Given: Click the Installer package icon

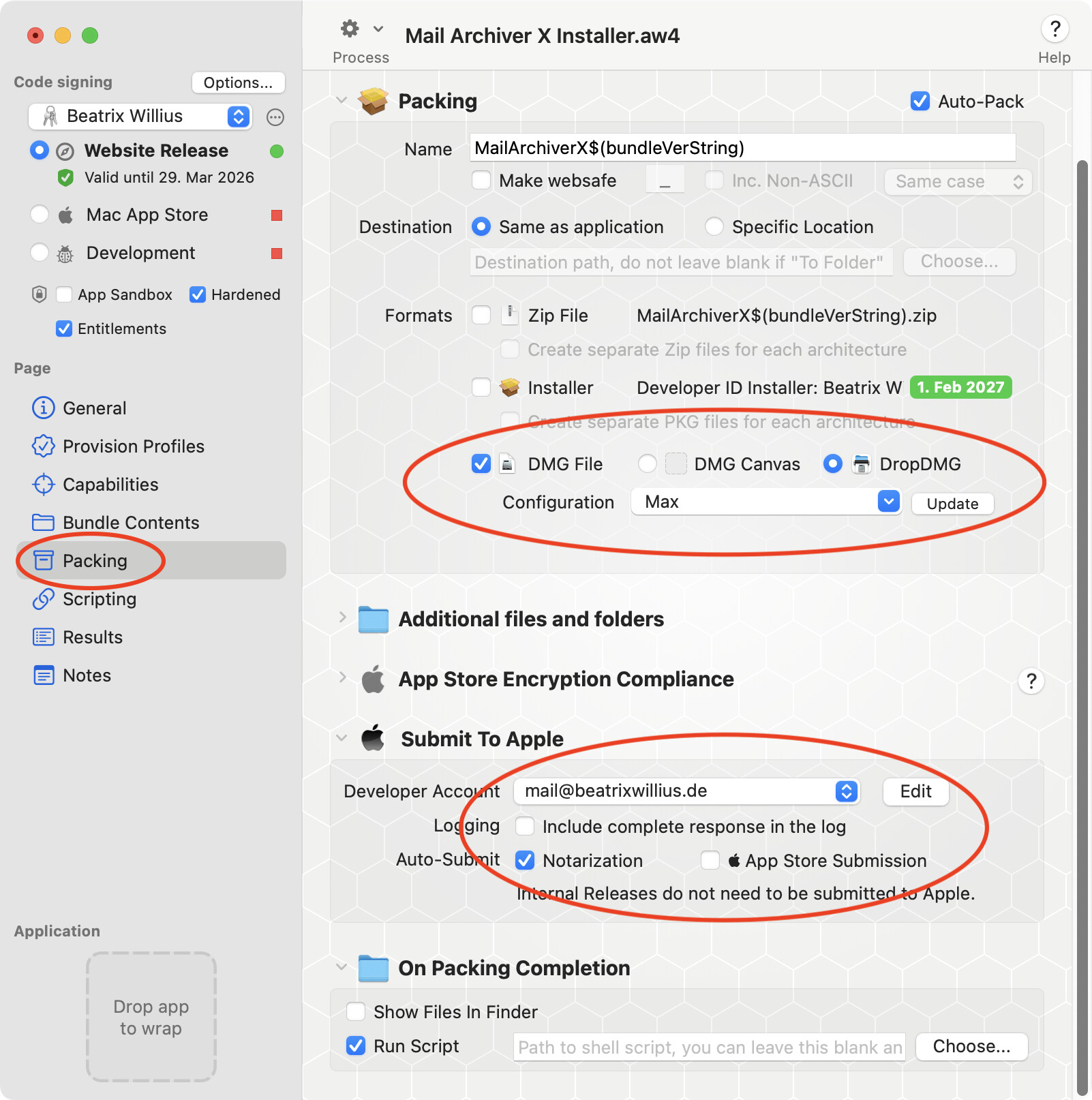Looking at the screenshot, I should [509, 388].
